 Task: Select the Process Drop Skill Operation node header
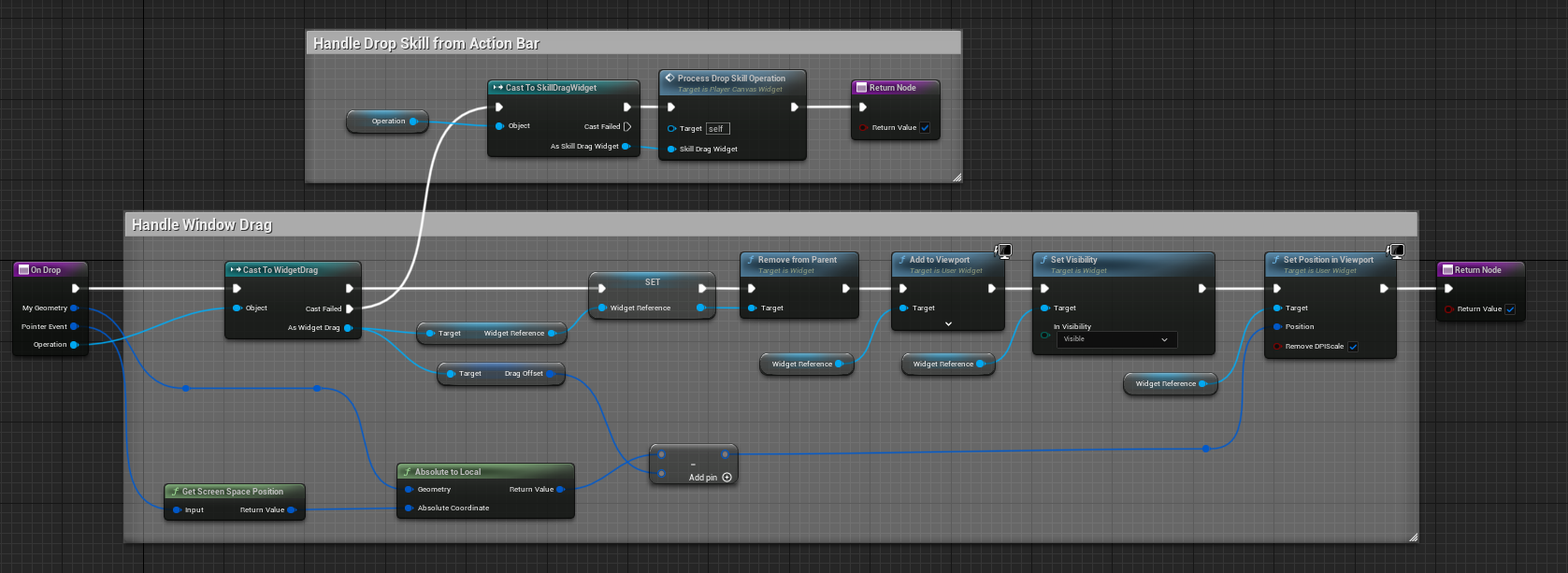pos(732,82)
